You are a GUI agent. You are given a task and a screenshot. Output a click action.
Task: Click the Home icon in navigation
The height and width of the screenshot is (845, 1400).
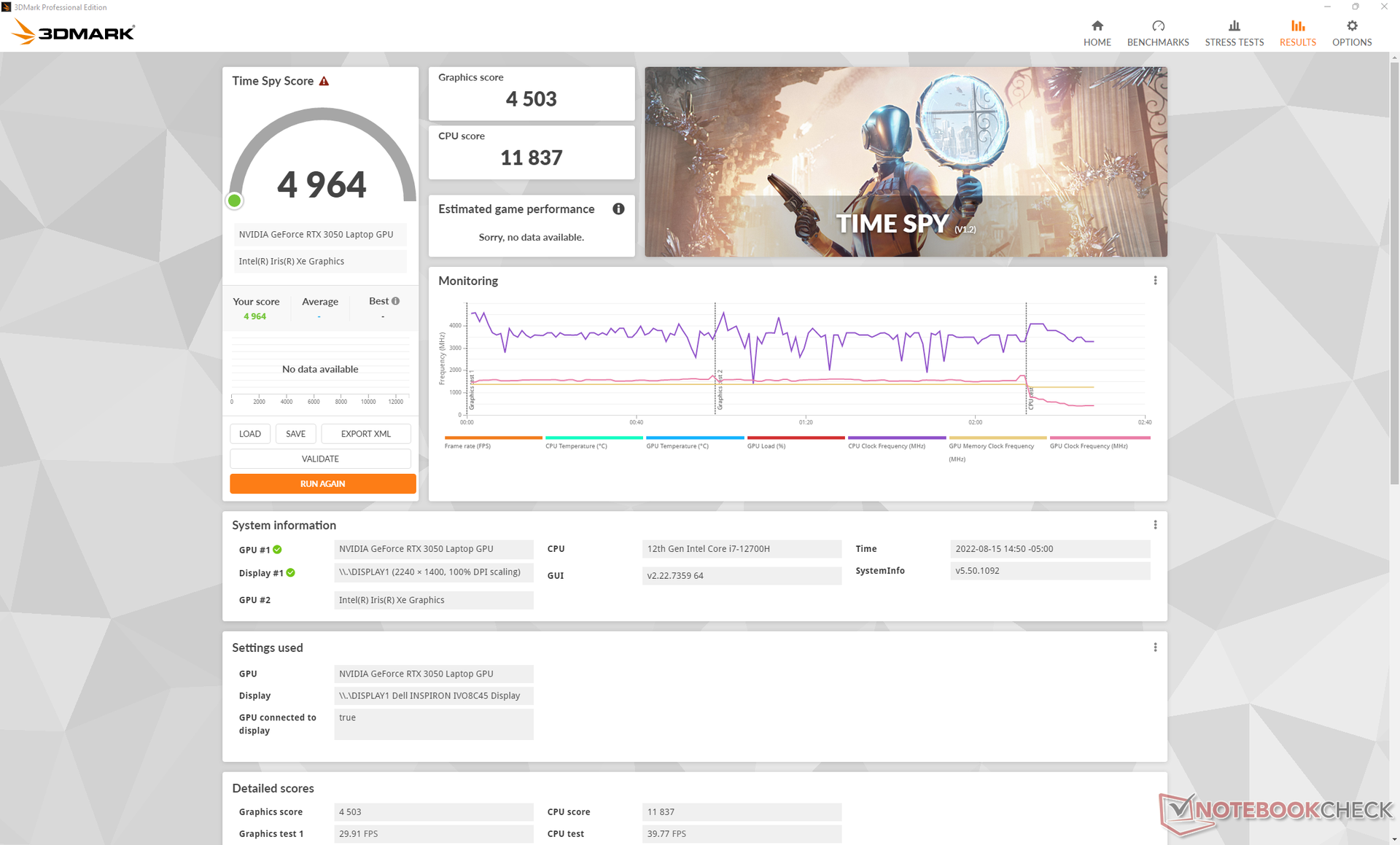point(1097,26)
